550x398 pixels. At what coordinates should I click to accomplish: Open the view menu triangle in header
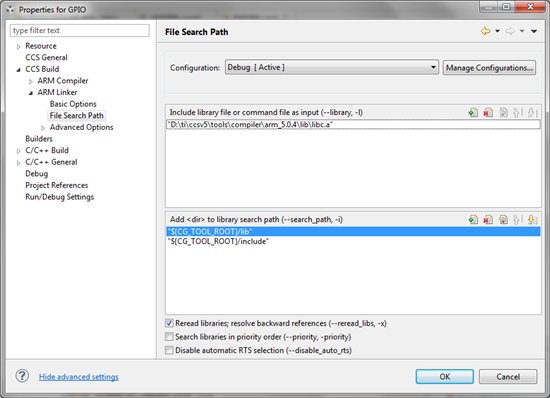tap(534, 31)
